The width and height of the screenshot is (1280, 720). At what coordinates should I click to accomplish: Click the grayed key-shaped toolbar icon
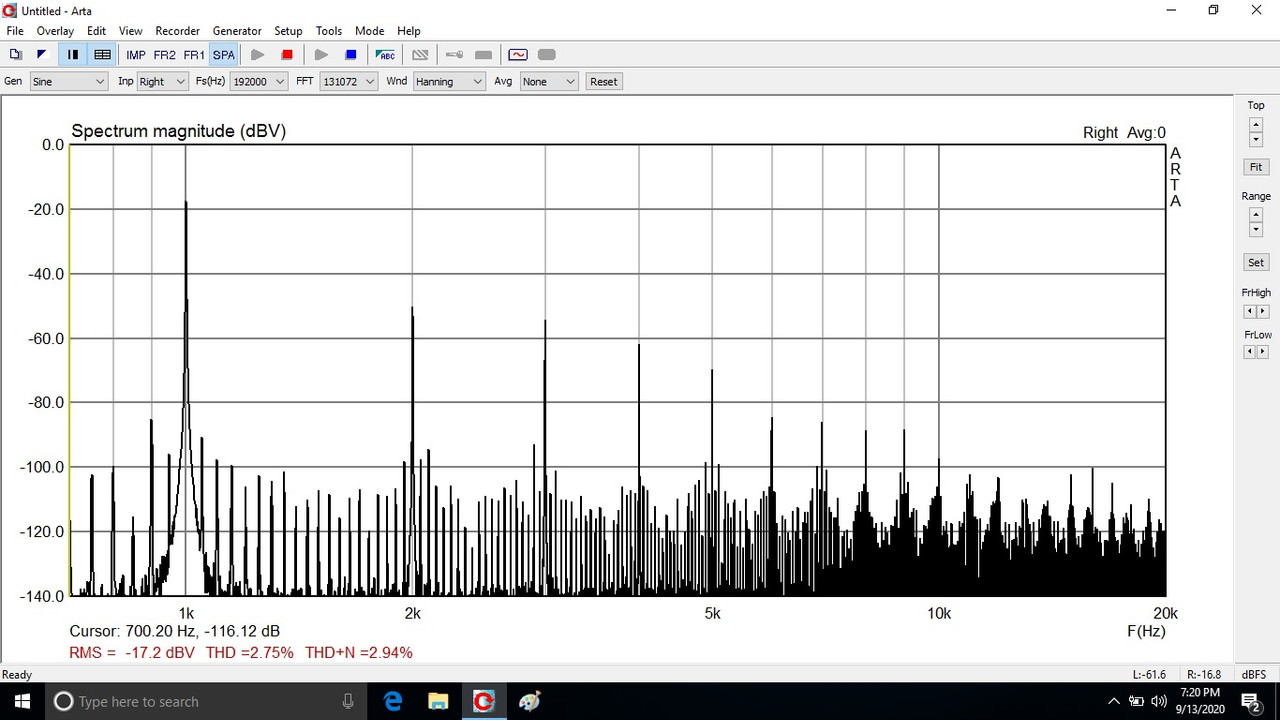(x=454, y=55)
